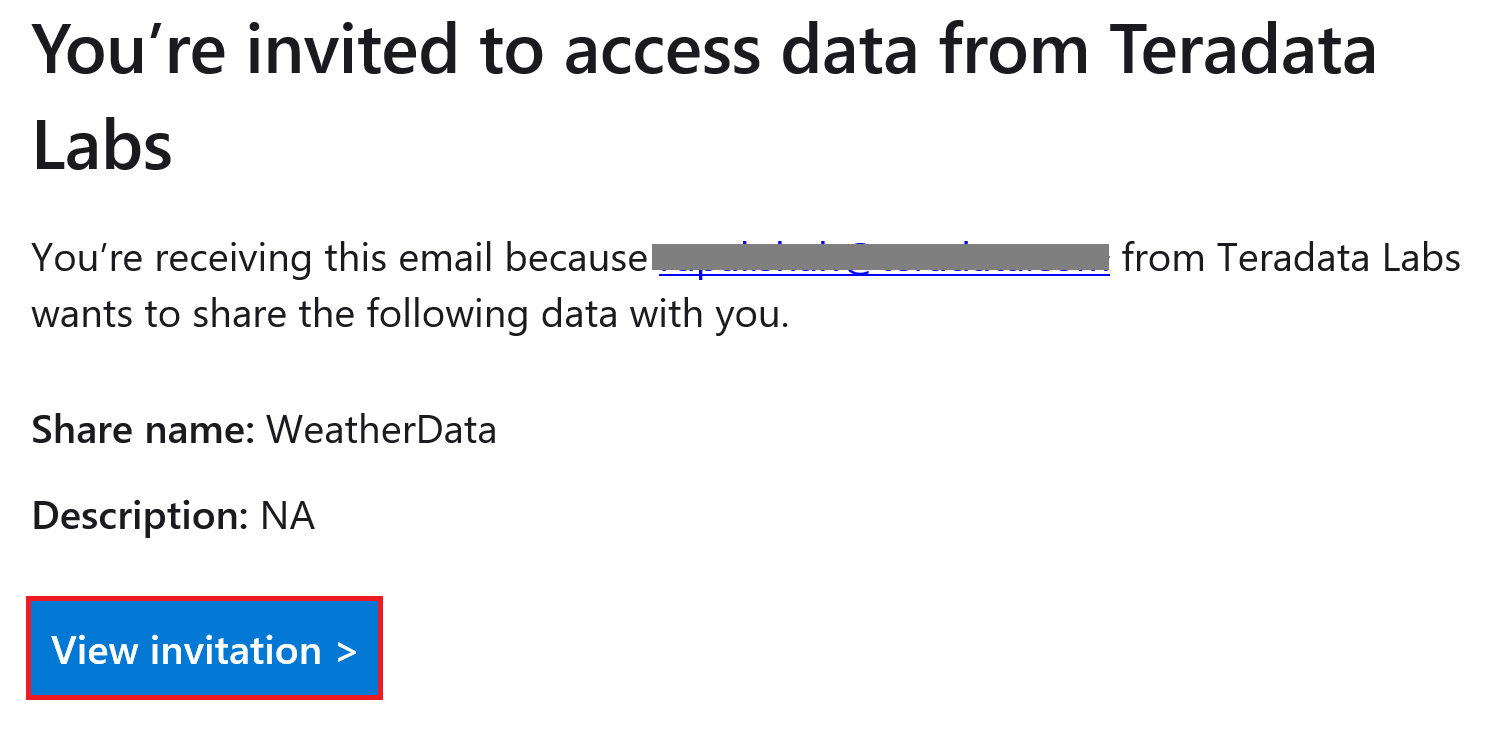1486x735 pixels.
Task: Click the NA value next to Description
Action: click(289, 516)
